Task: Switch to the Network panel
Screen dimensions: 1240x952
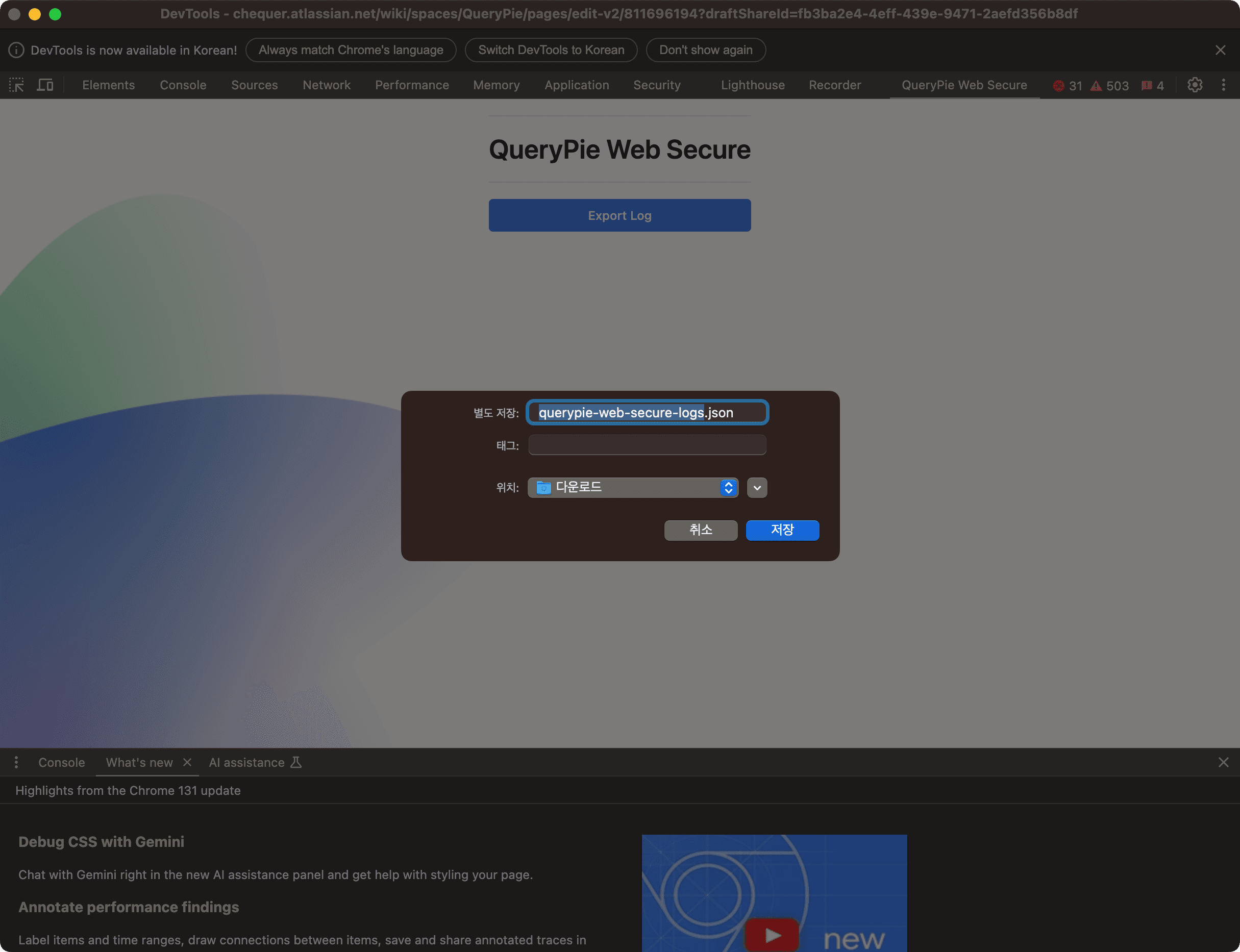Action: [326, 84]
